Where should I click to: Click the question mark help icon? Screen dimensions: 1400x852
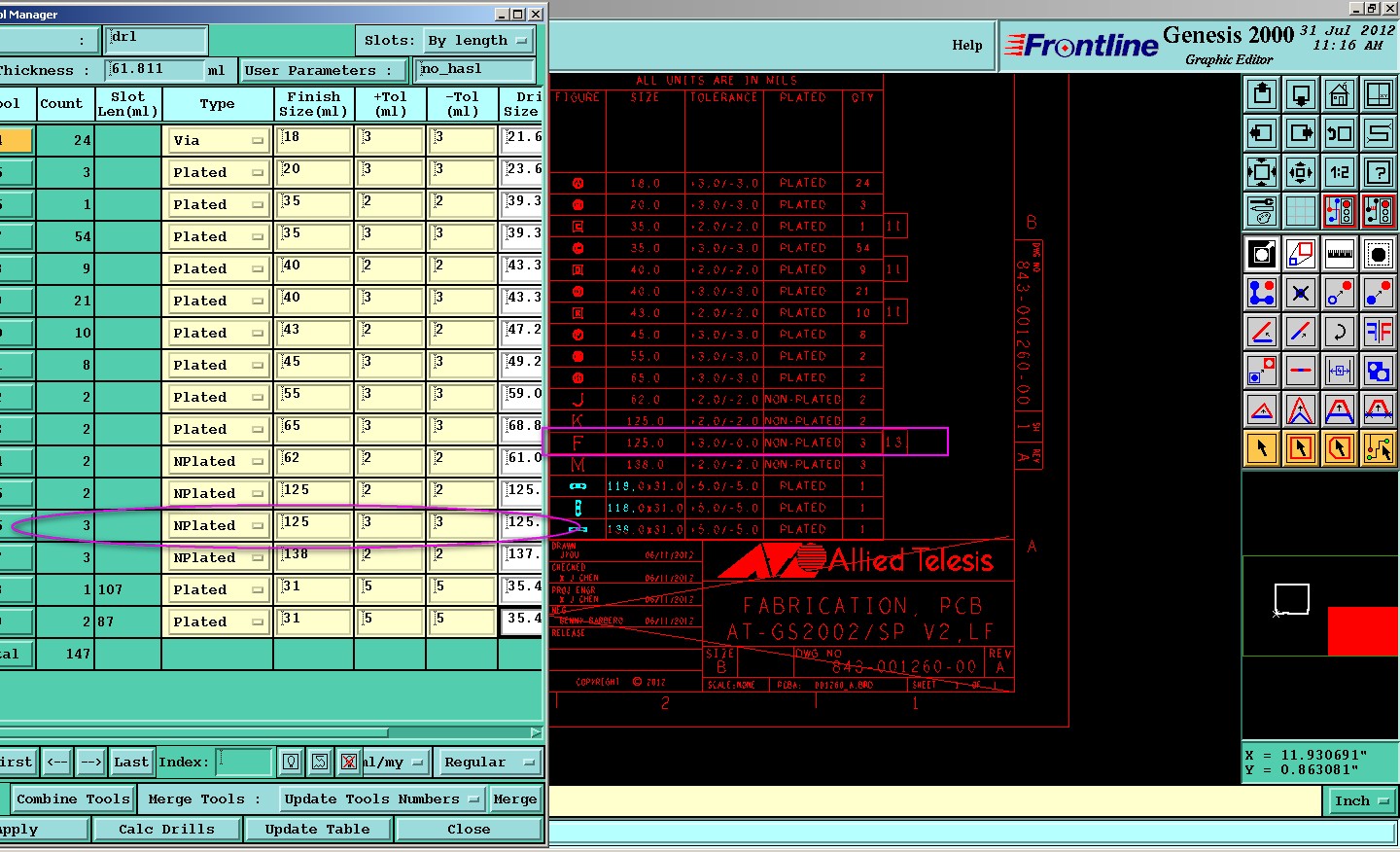pos(1379,172)
